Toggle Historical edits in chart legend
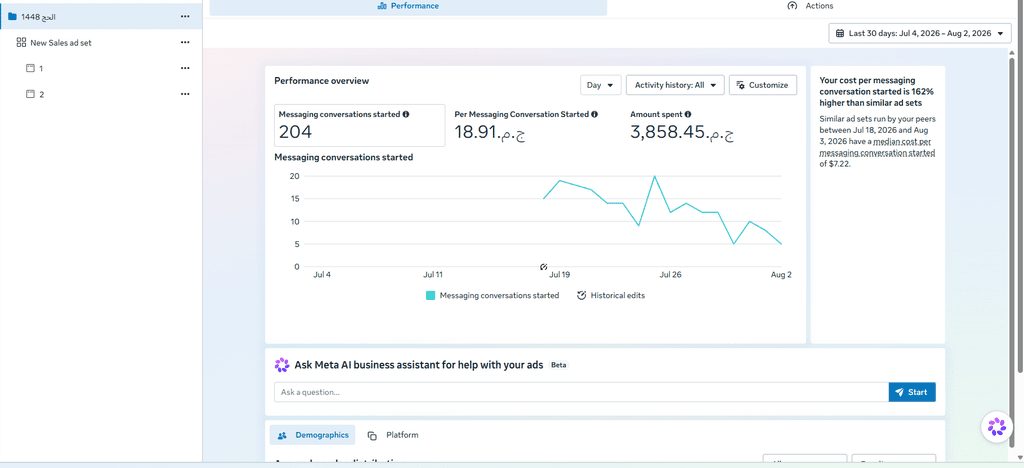 [611, 296]
